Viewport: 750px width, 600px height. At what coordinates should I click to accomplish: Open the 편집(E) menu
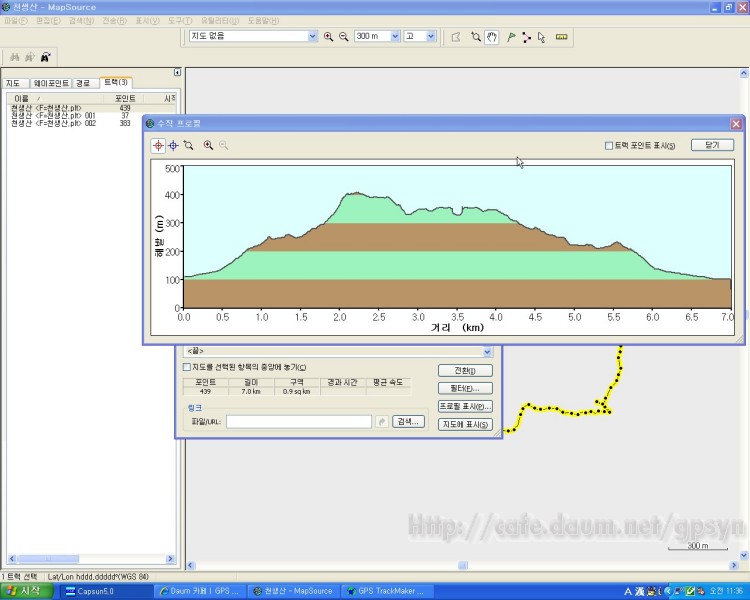tap(48, 21)
